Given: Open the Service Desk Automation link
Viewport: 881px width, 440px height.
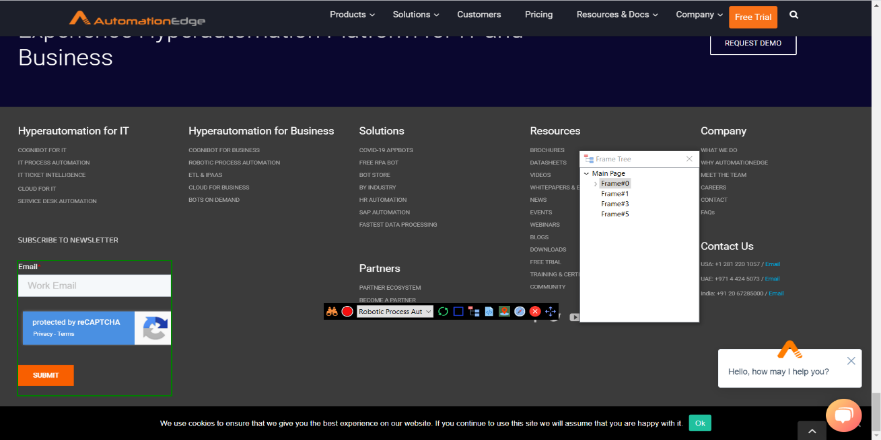Looking at the screenshot, I should point(57,201).
